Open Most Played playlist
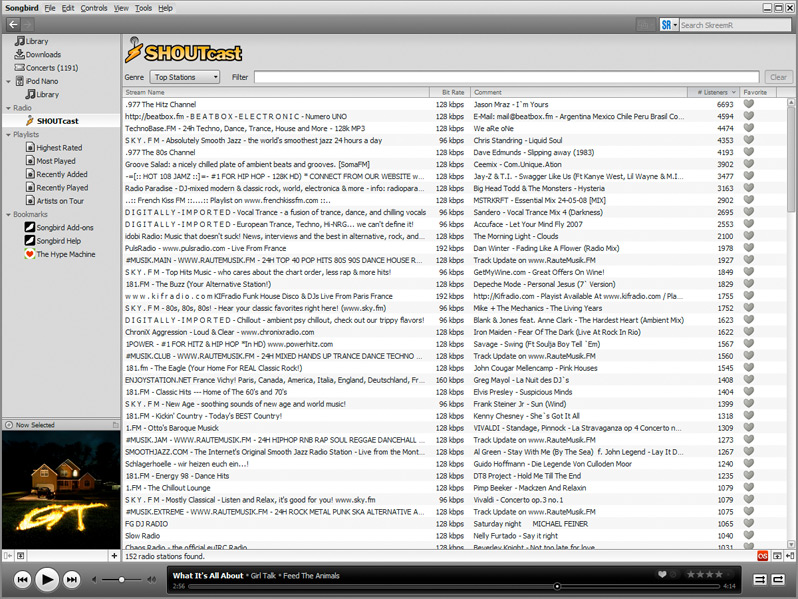 (50, 161)
